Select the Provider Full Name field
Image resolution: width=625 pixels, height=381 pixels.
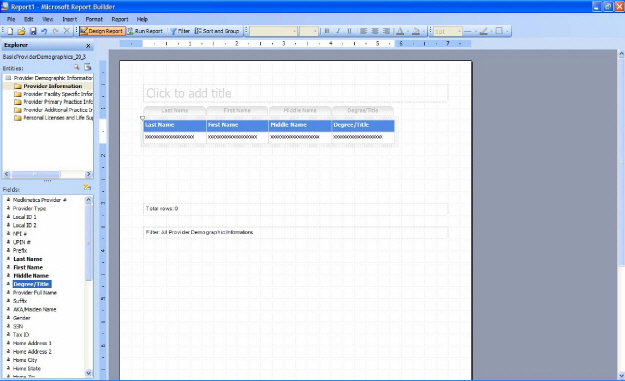[35, 293]
